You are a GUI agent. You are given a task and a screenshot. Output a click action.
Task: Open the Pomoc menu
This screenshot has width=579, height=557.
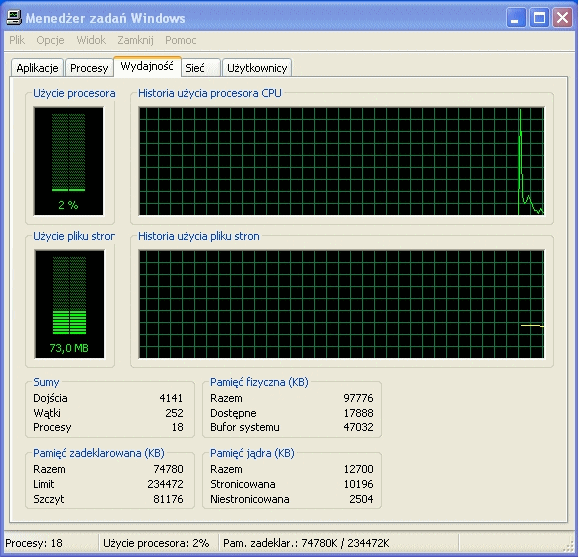coord(181,40)
